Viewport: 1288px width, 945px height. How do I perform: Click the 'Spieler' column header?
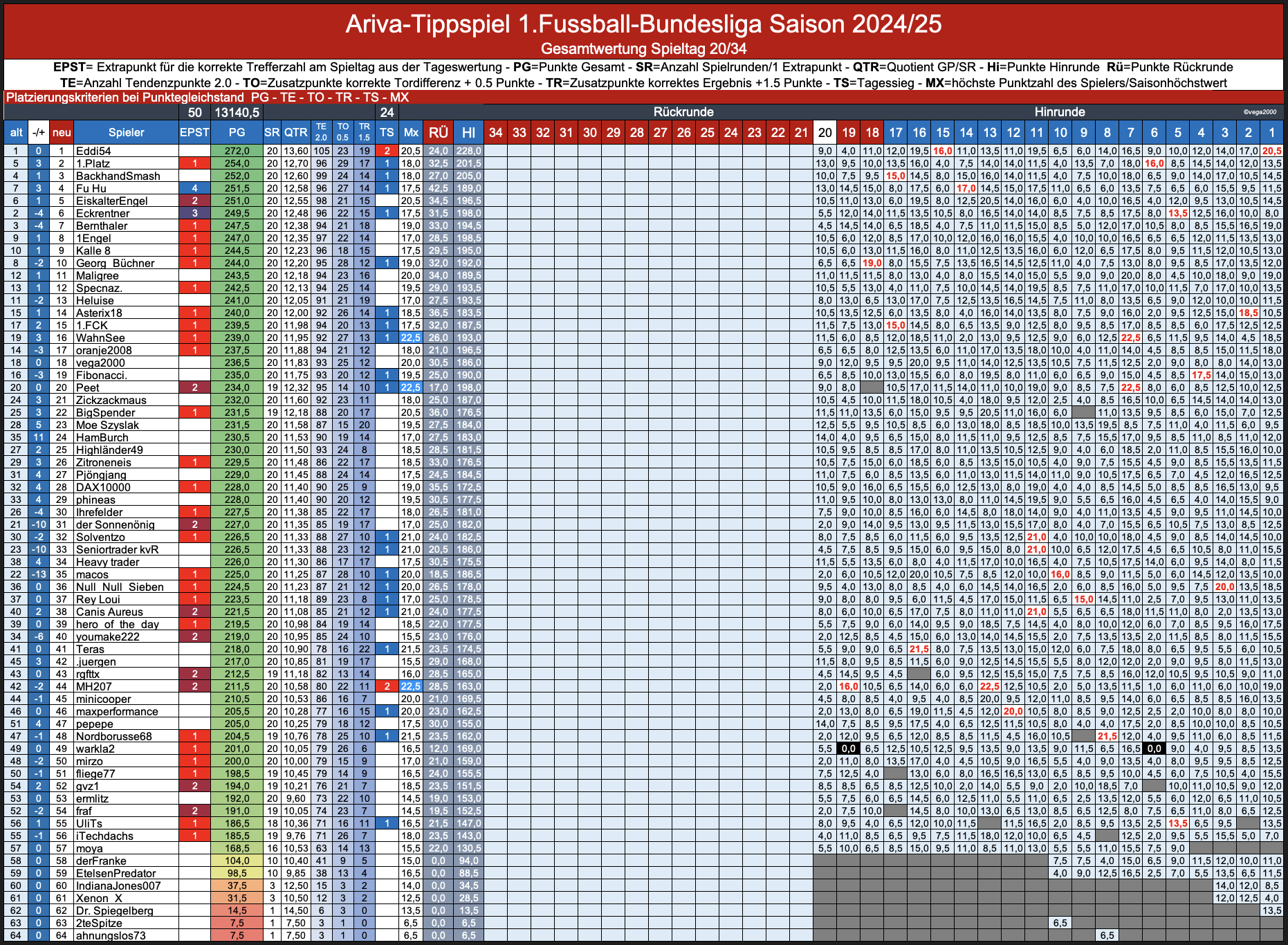pyautogui.click(x=126, y=132)
